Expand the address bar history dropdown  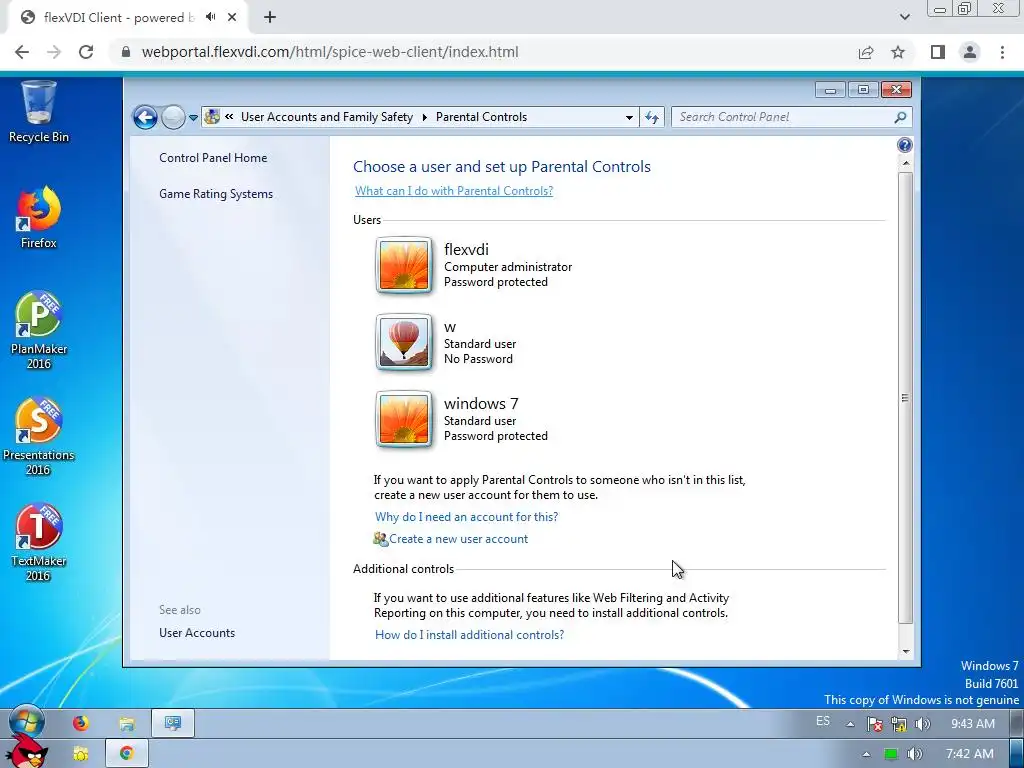click(629, 118)
